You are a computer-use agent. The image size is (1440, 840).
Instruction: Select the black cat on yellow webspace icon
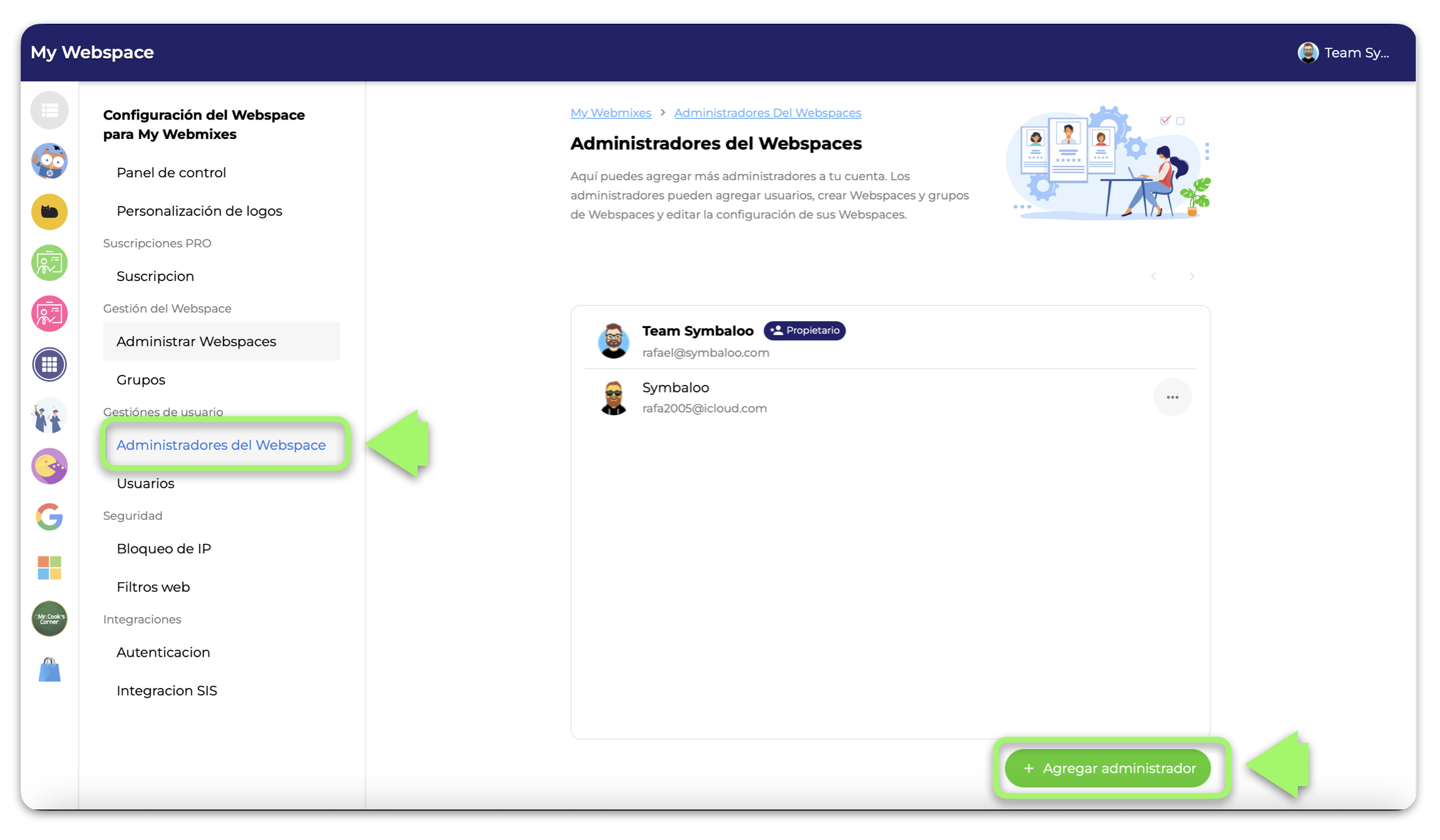point(49,212)
